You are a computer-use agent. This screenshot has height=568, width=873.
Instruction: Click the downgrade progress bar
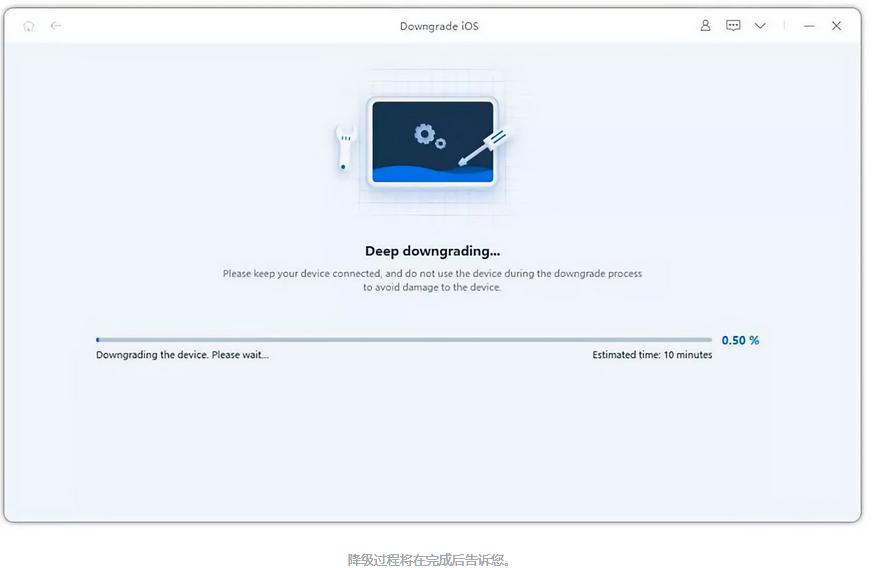coord(404,340)
